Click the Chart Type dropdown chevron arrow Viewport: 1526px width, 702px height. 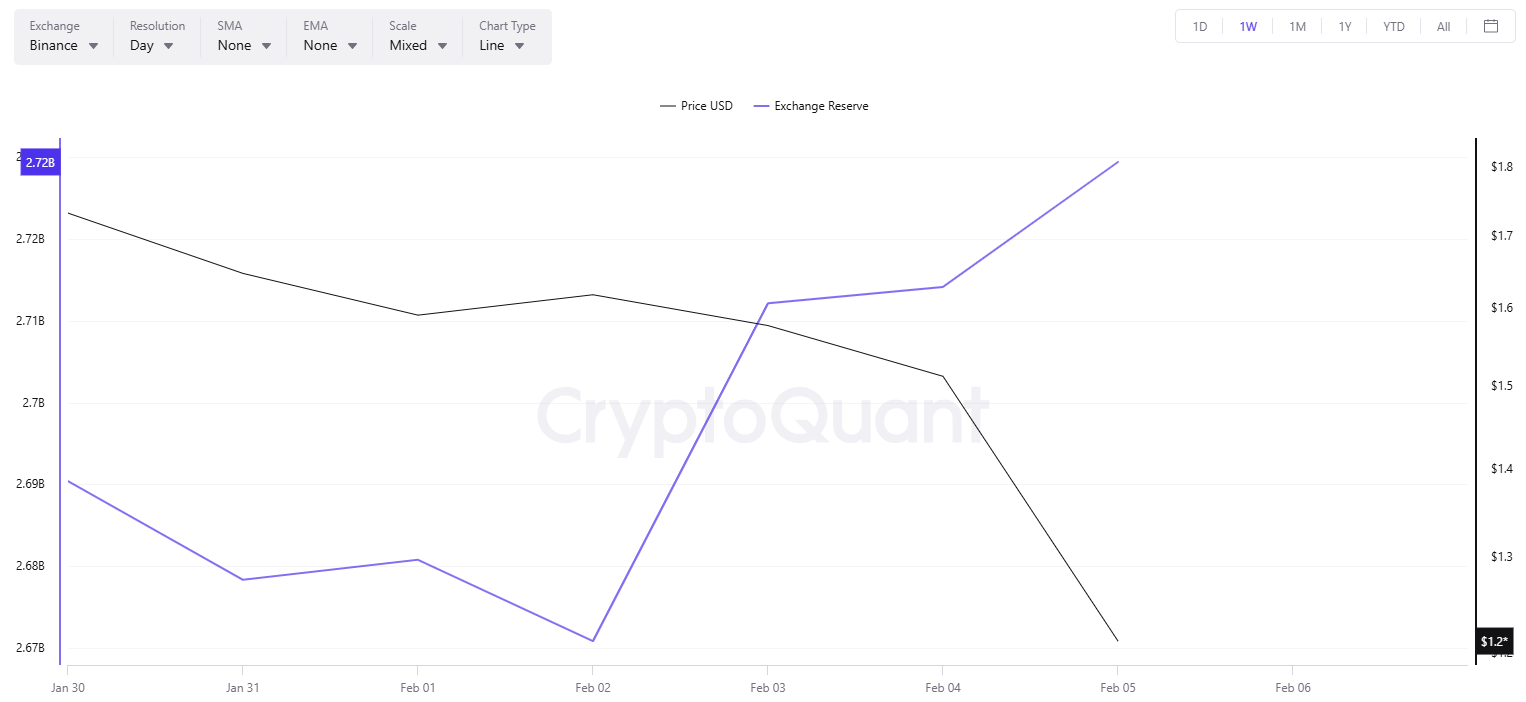tap(519, 45)
